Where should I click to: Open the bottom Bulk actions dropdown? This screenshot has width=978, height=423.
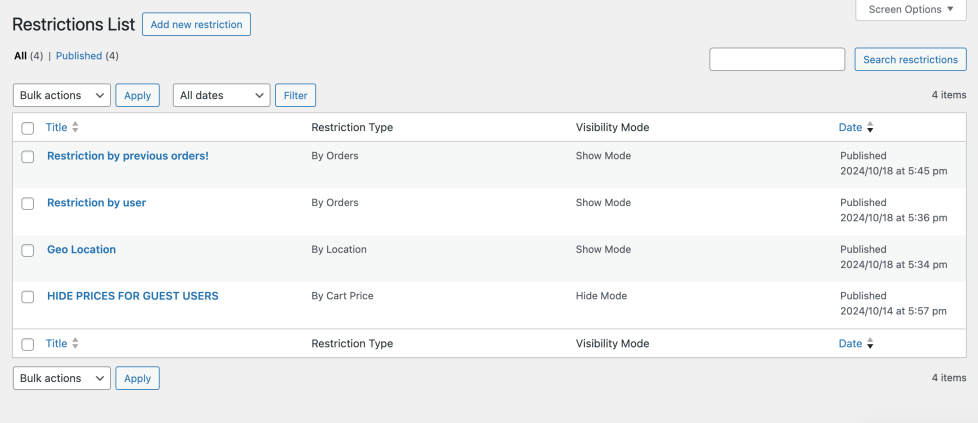[62, 378]
